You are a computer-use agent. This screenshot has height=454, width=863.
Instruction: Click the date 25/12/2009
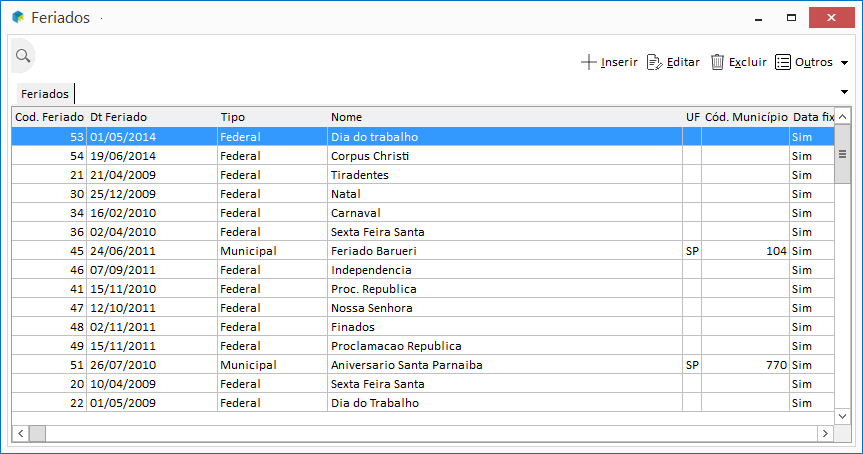coord(123,194)
